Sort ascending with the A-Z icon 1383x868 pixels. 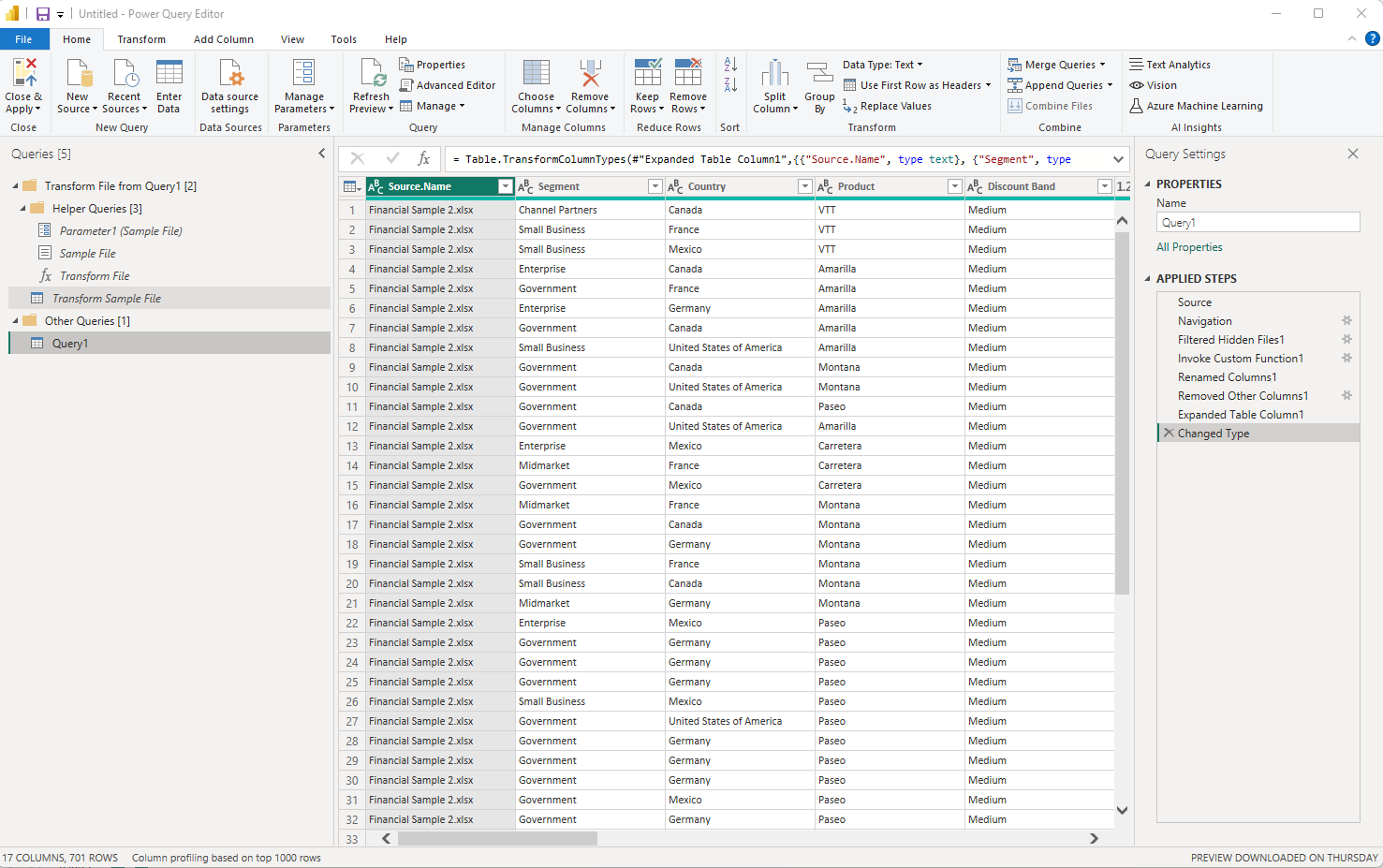coord(731,65)
